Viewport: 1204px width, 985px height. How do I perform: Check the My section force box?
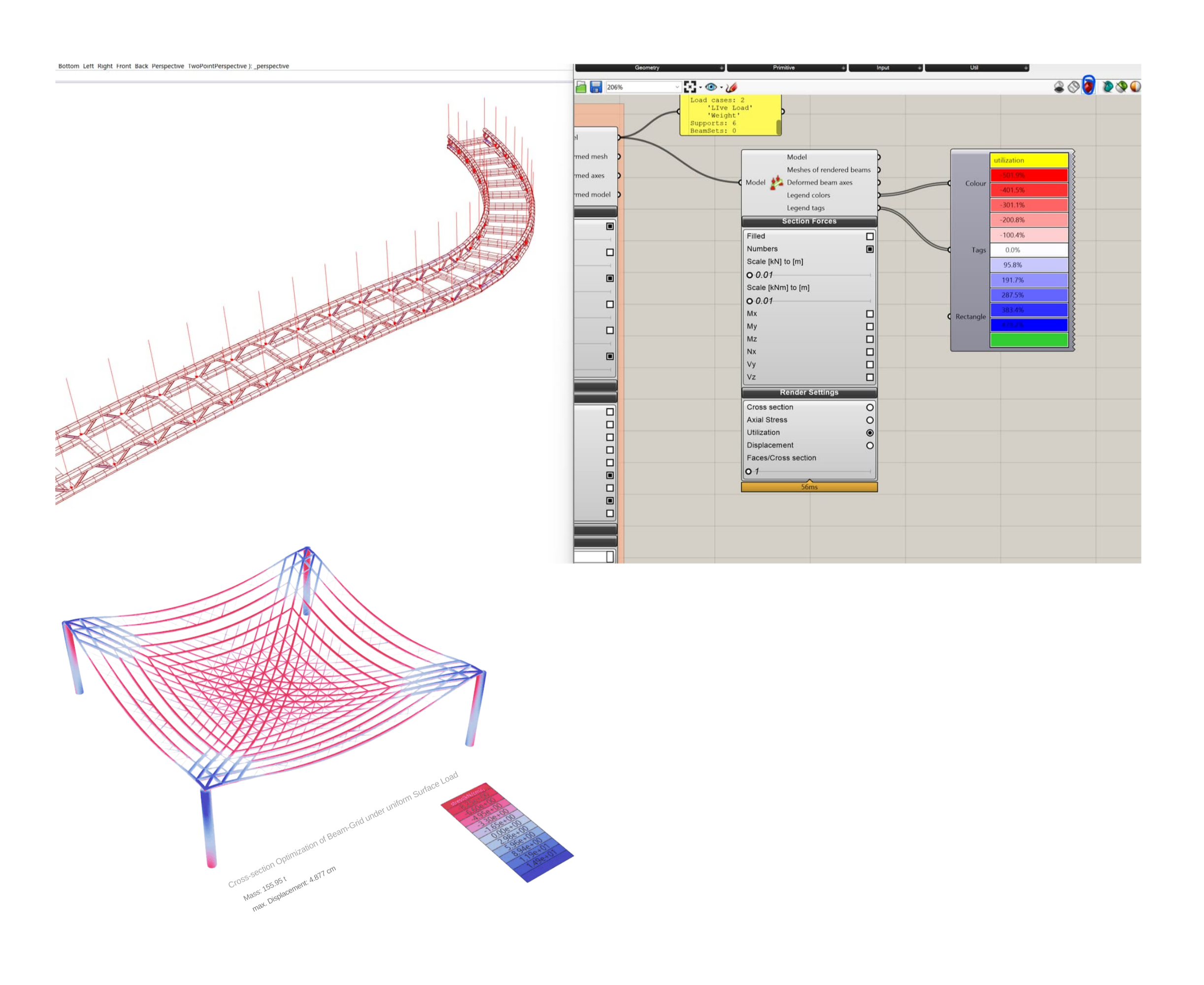869,326
